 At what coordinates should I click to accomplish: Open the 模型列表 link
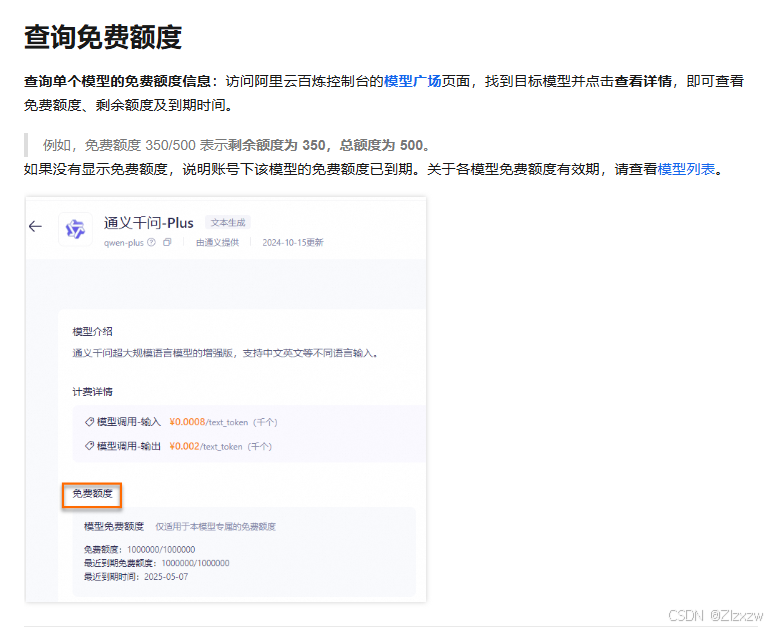686,169
